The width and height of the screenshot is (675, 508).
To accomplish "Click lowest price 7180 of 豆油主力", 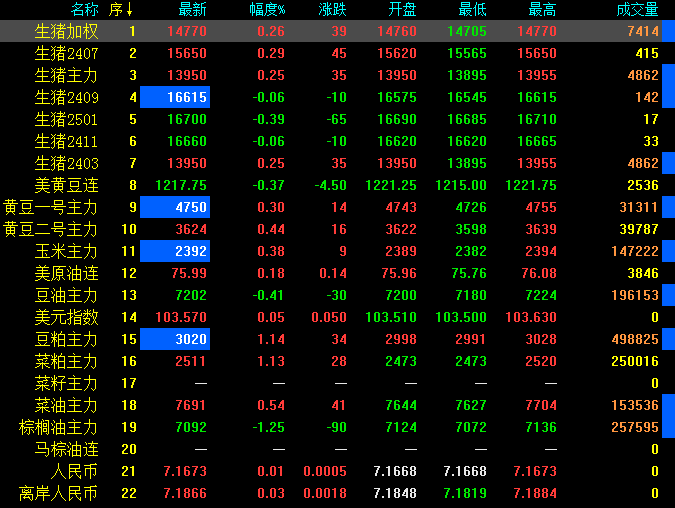I will pyautogui.click(x=471, y=295).
